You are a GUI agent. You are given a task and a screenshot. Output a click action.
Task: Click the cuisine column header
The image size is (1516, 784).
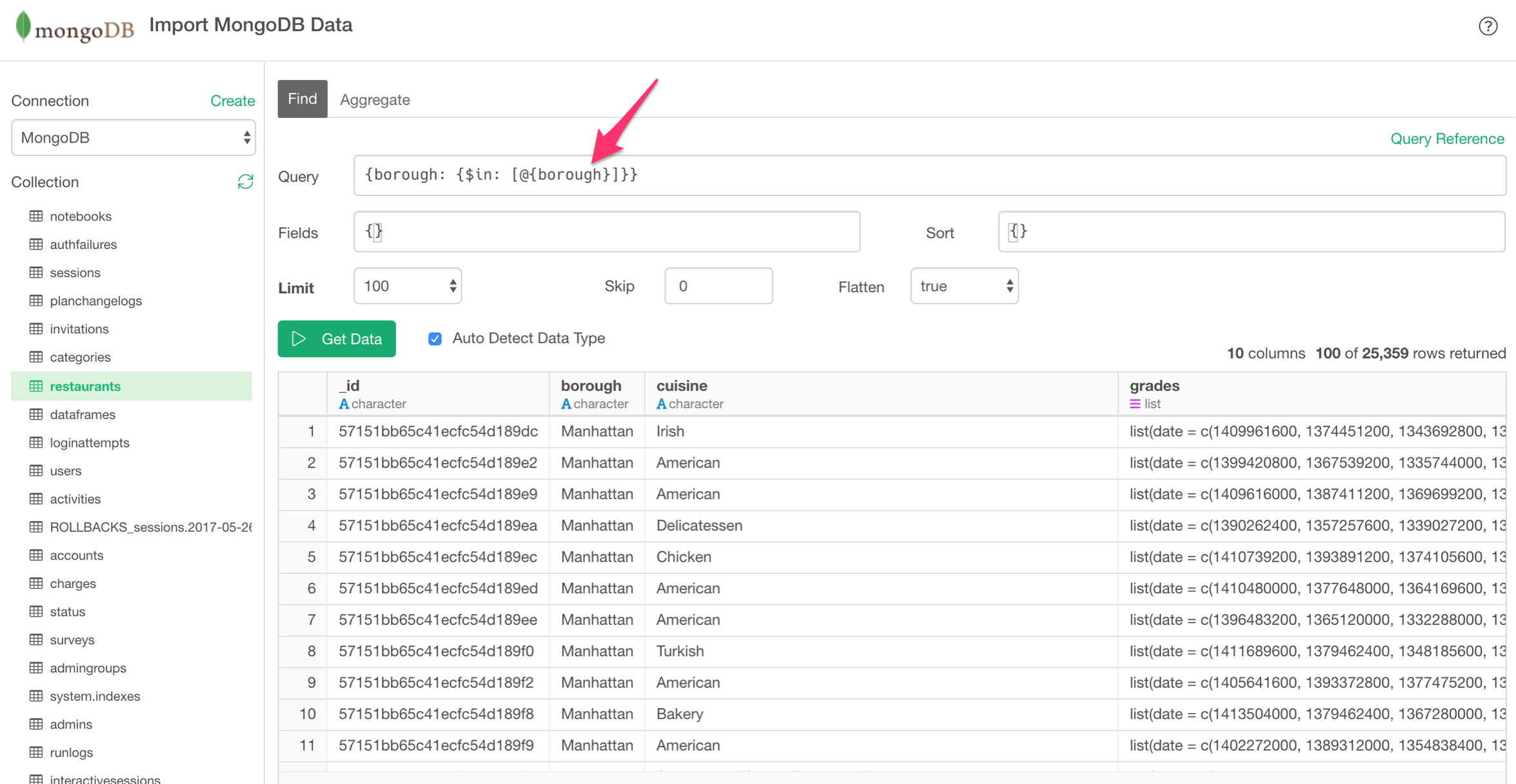(881, 394)
